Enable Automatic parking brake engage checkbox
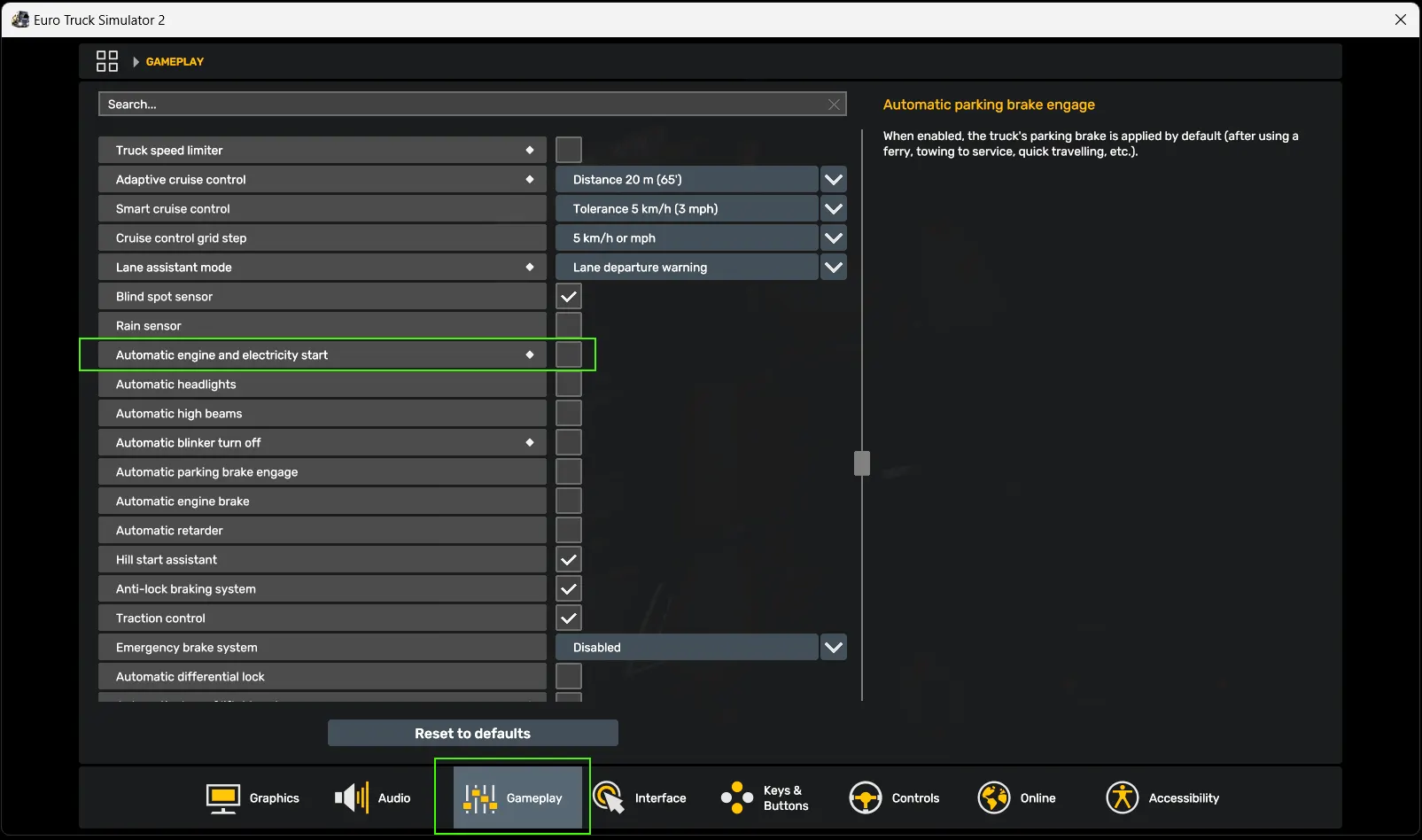Screen dimensions: 1422x840 click(x=569, y=471)
